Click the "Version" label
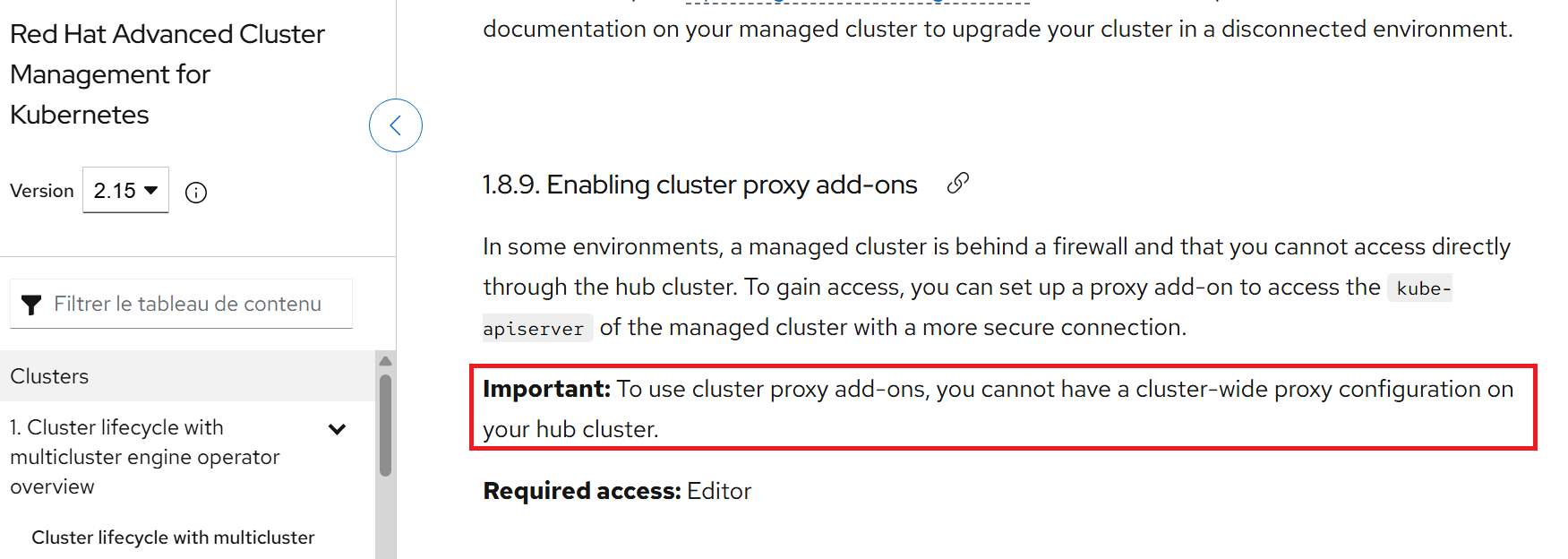The width and height of the screenshot is (1568, 559). pyautogui.click(x=42, y=191)
